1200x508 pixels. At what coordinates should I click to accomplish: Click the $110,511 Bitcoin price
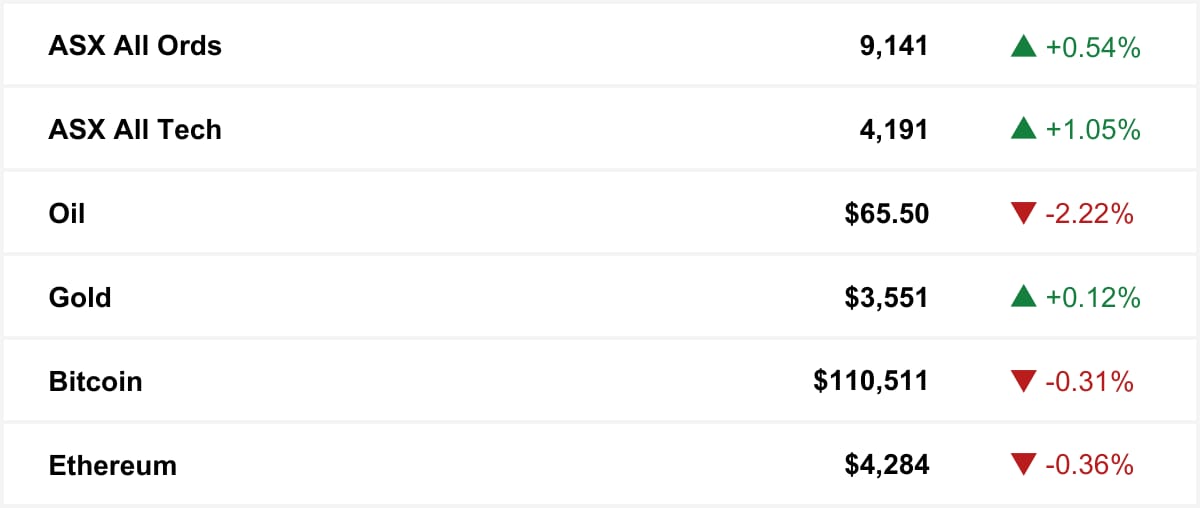[871, 382]
